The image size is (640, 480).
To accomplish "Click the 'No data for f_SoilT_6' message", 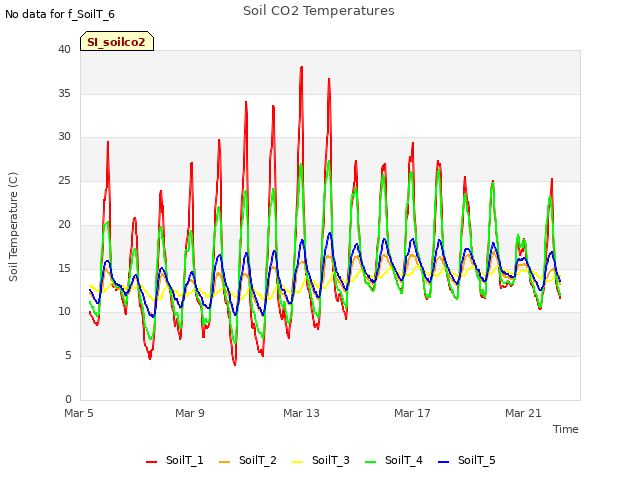I will [x=60, y=15].
